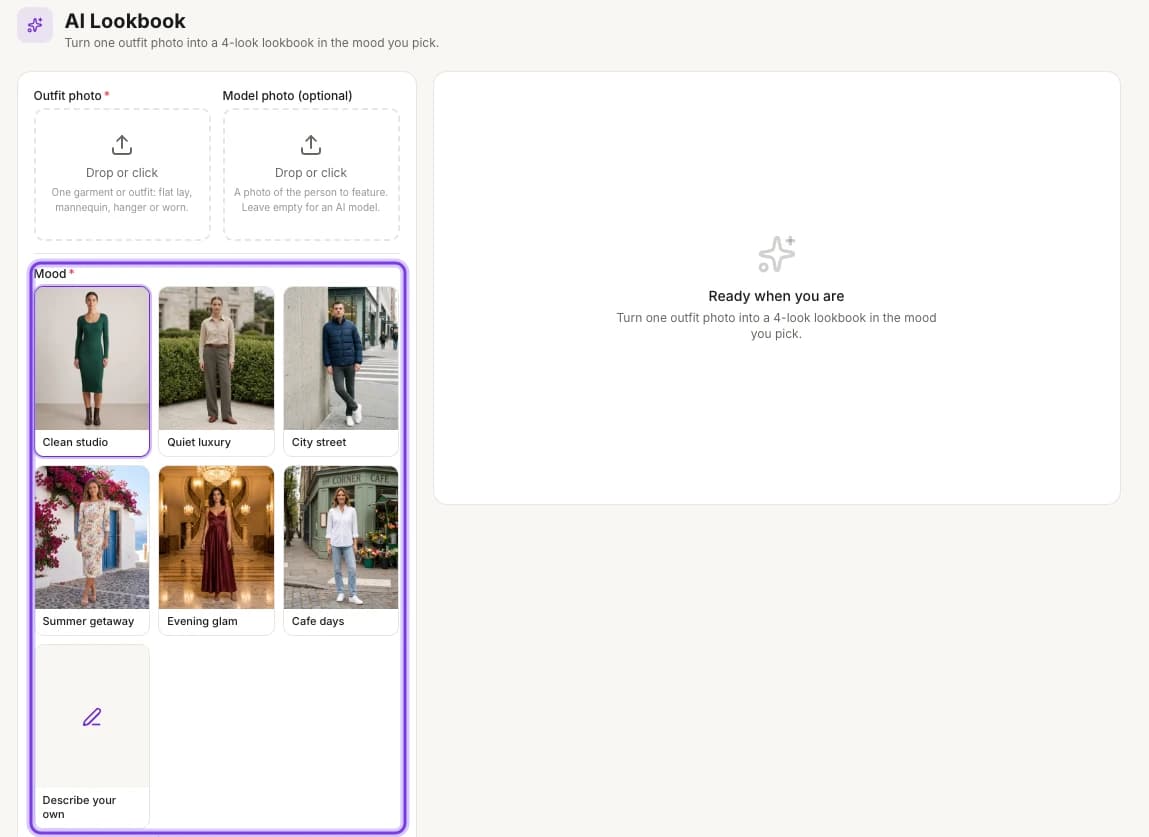Image resolution: width=1149 pixels, height=837 pixels.
Task: Select the Clean studio mood photo
Action: [x=92, y=358]
